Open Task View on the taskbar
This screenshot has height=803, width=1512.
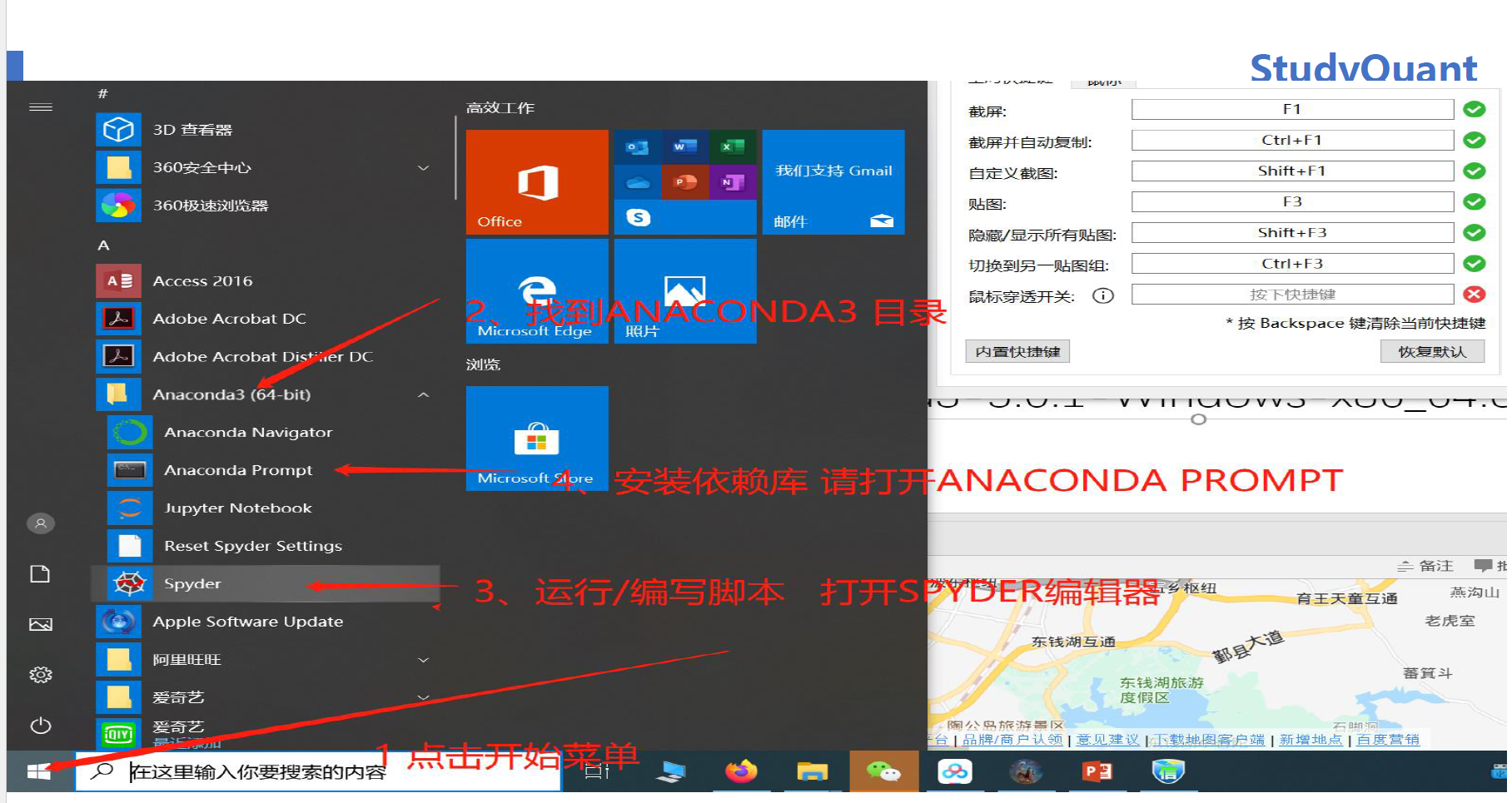point(597,772)
